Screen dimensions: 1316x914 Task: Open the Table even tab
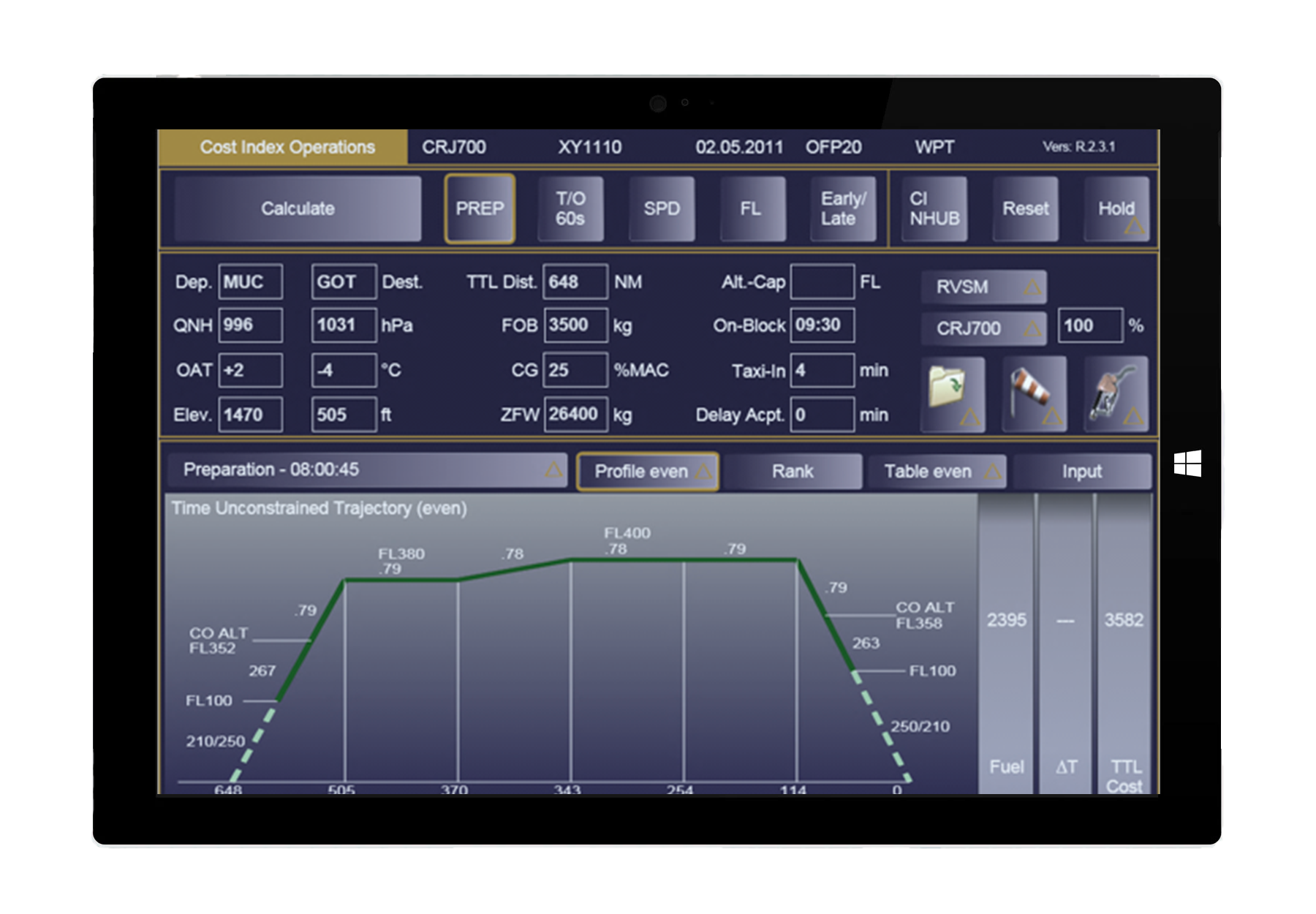(x=936, y=472)
